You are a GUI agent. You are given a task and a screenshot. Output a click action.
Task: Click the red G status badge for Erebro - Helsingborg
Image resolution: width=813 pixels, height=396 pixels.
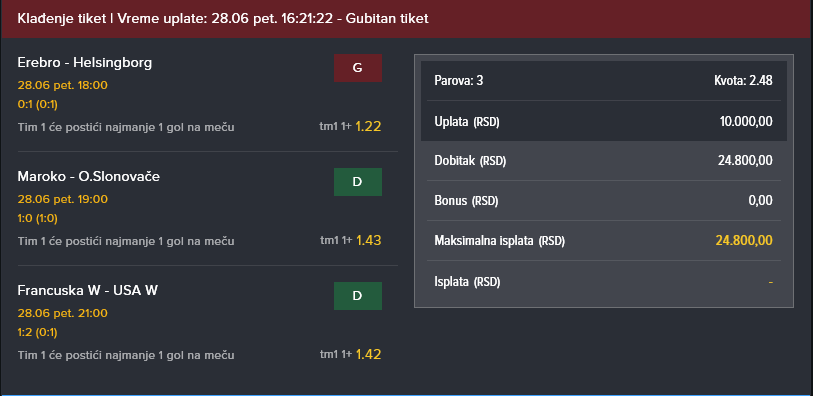coord(358,68)
